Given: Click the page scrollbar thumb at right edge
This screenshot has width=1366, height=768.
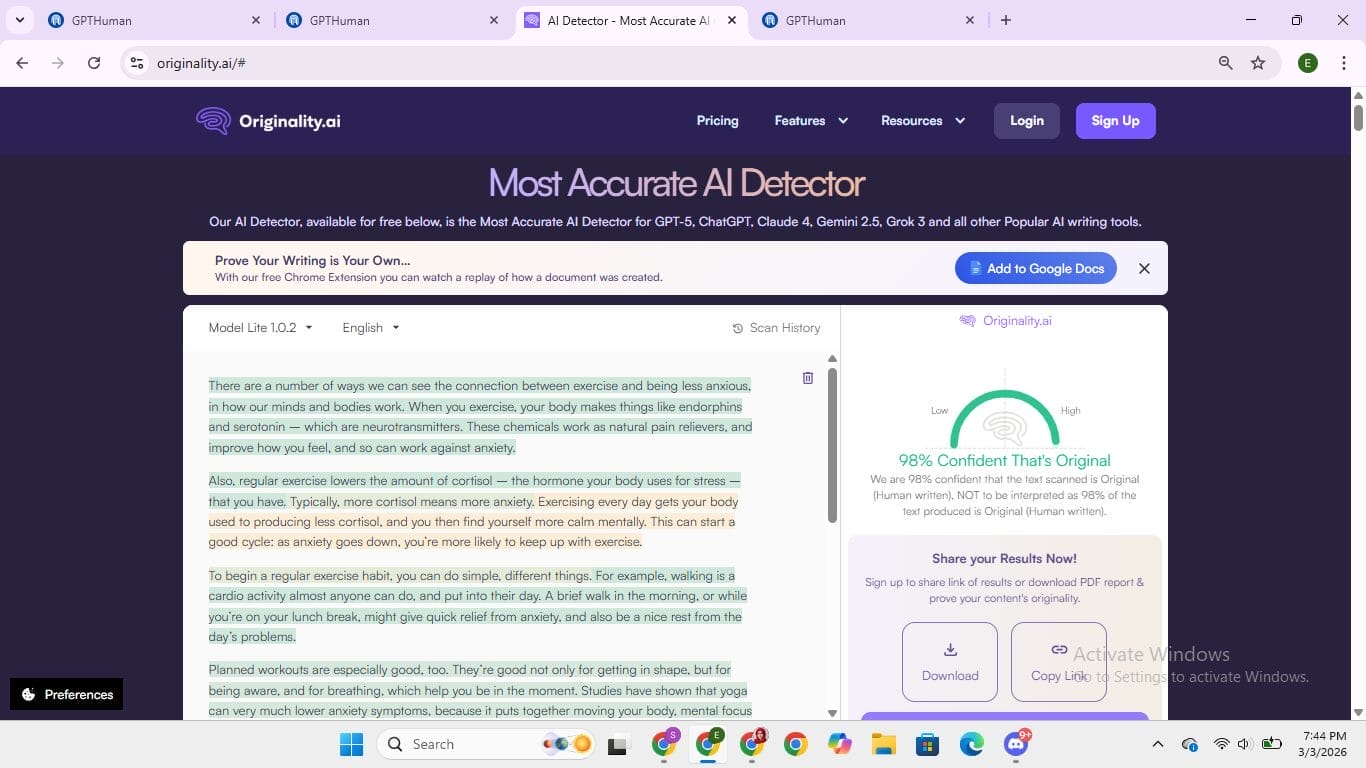Looking at the screenshot, I should [1358, 117].
